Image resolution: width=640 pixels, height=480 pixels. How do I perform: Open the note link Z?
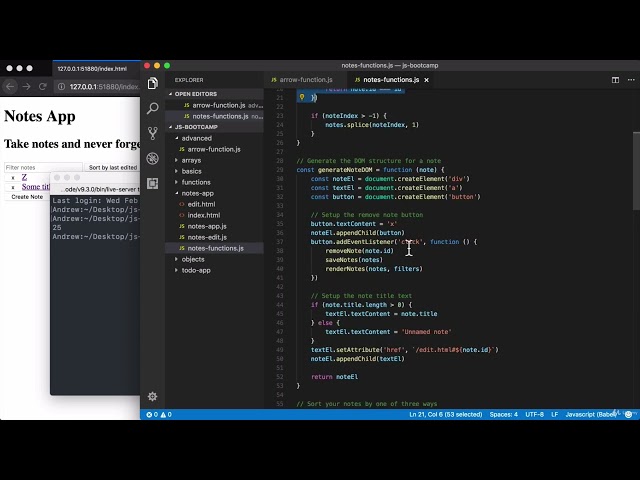pos(24,177)
